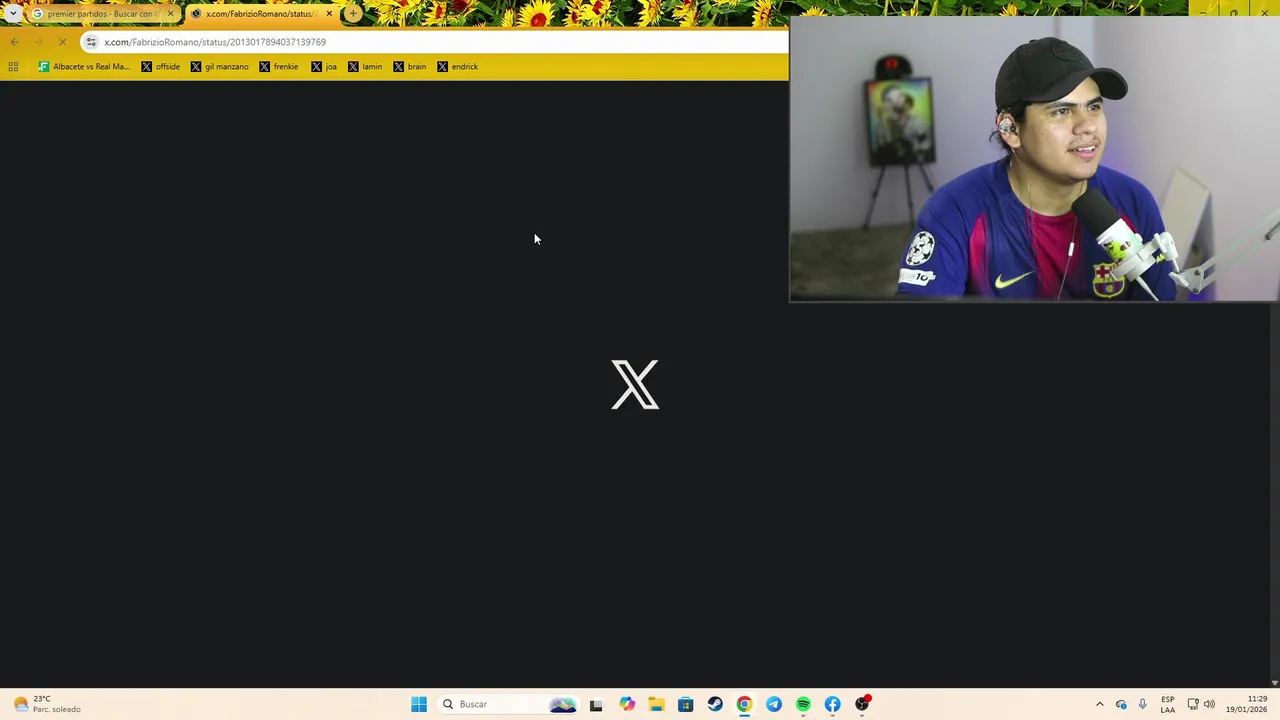
Task: Switch to the 'premier partidos' Google tab
Action: (100, 14)
